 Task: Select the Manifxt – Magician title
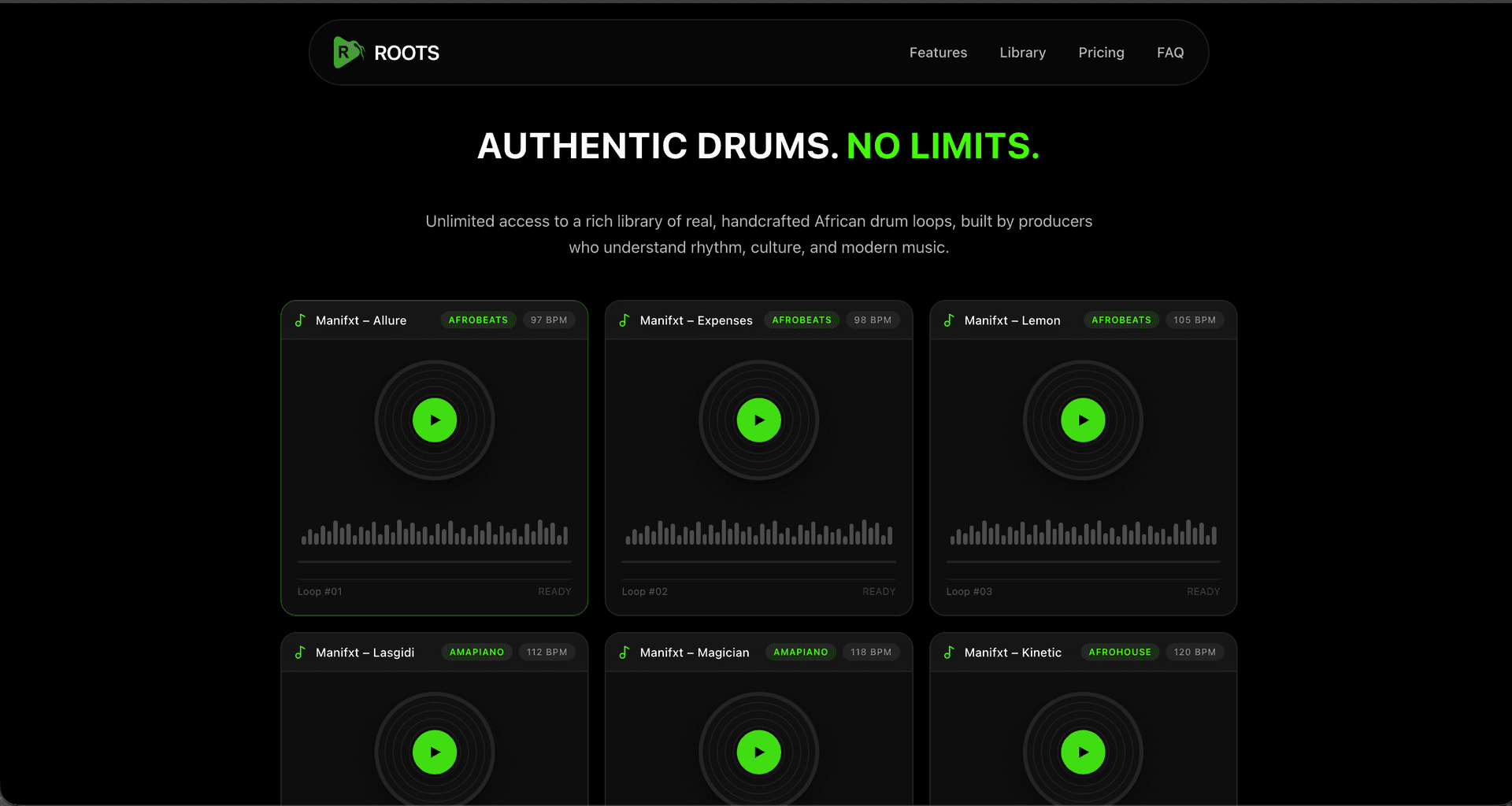click(695, 653)
